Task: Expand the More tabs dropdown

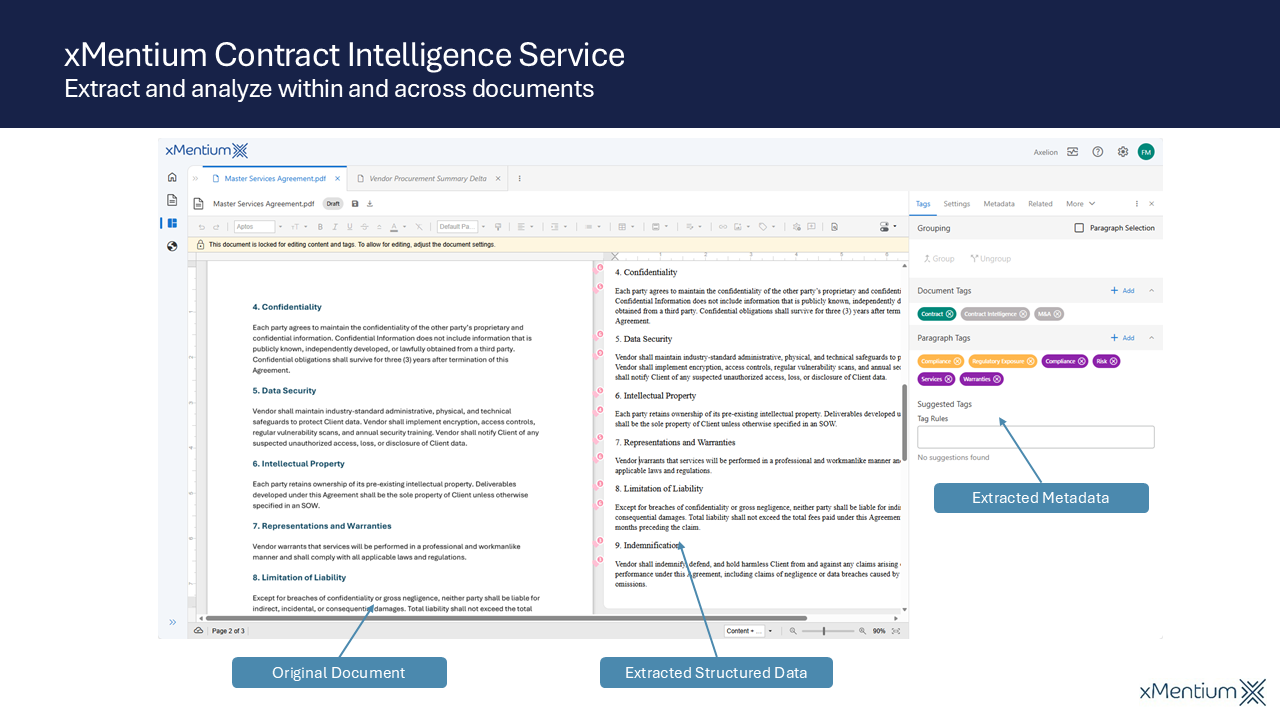Action: coord(1080,204)
